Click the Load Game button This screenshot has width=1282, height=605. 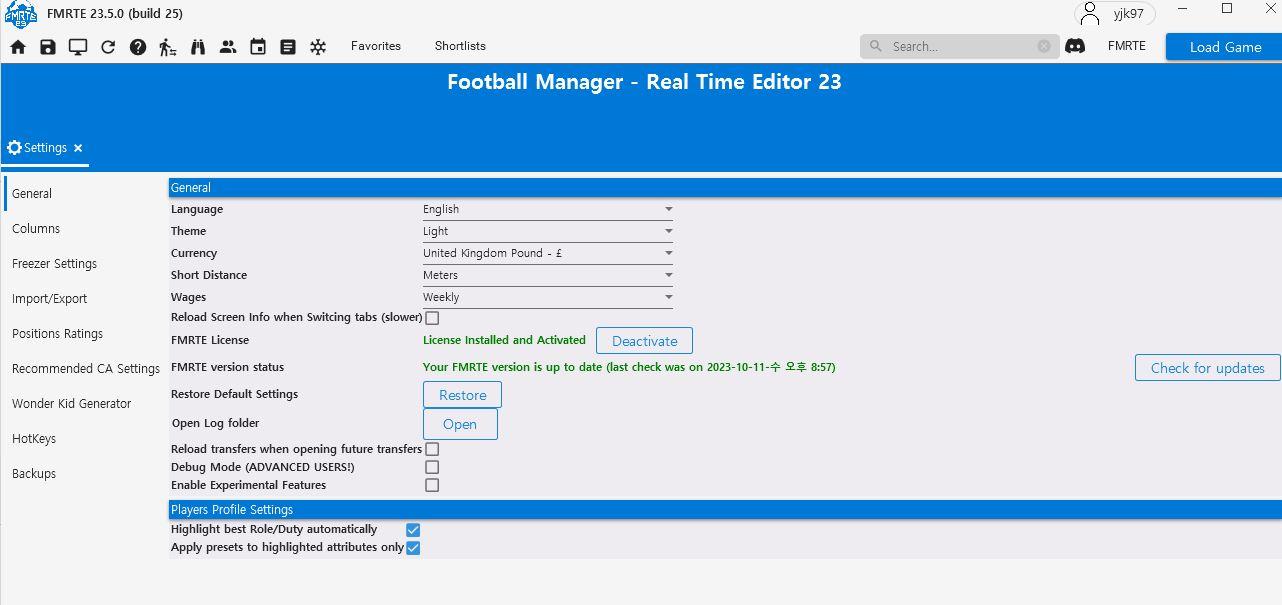(1225, 47)
